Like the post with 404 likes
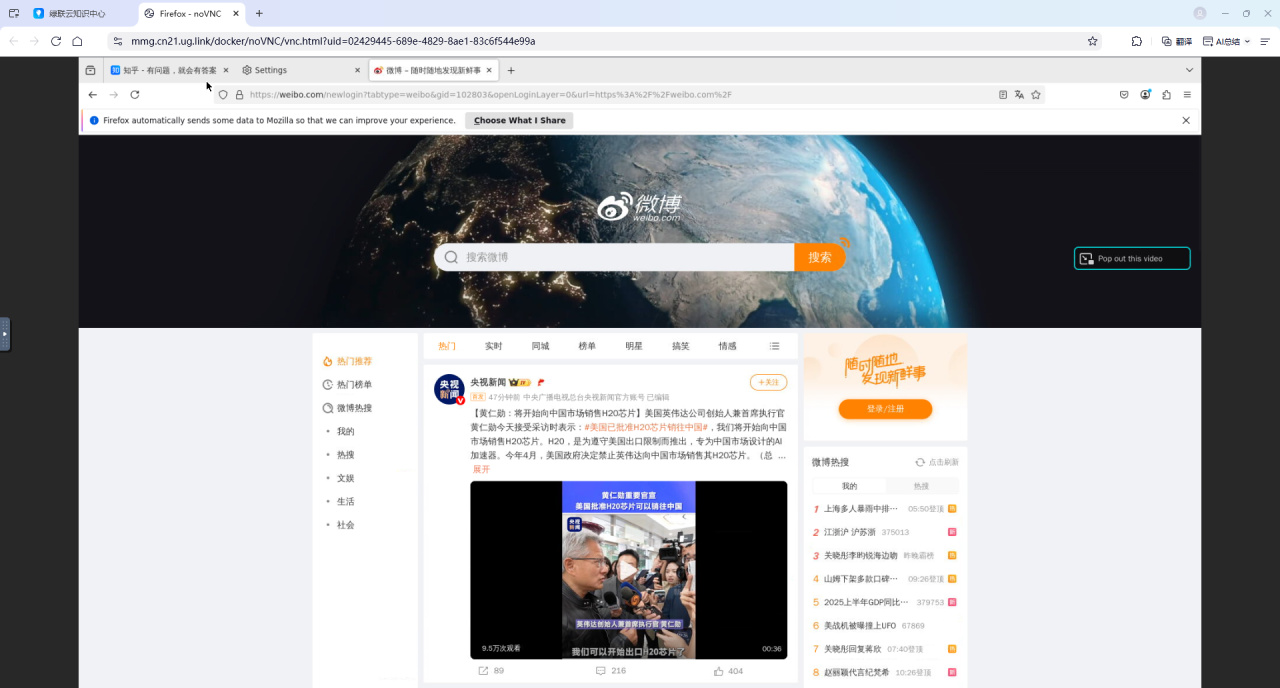Screen dimensions: 1280x688 point(718,671)
